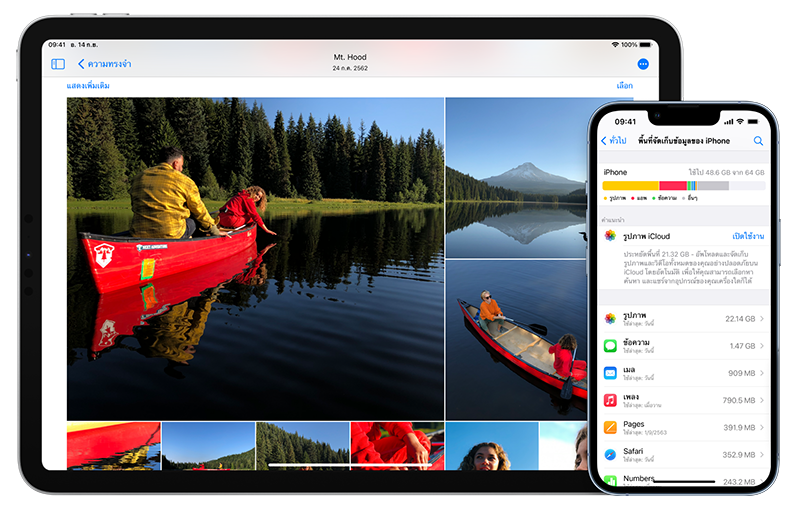Open the Pages app icon
The height and width of the screenshot is (511, 800).
coord(610,427)
